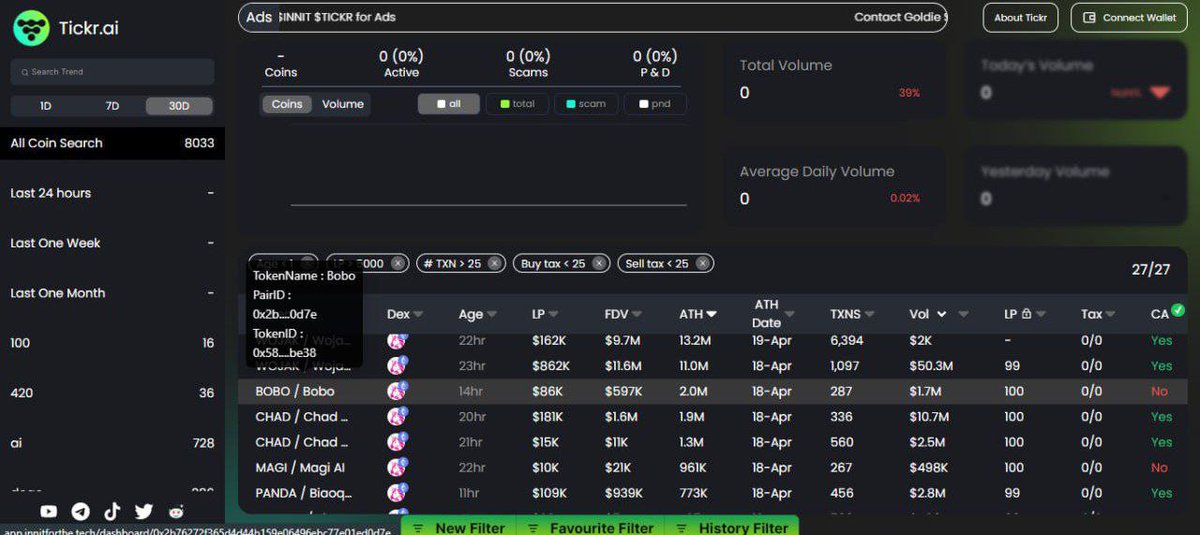Select the 7D time range
The width and height of the screenshot is (1200, 535).
click(x=112, y=106)
